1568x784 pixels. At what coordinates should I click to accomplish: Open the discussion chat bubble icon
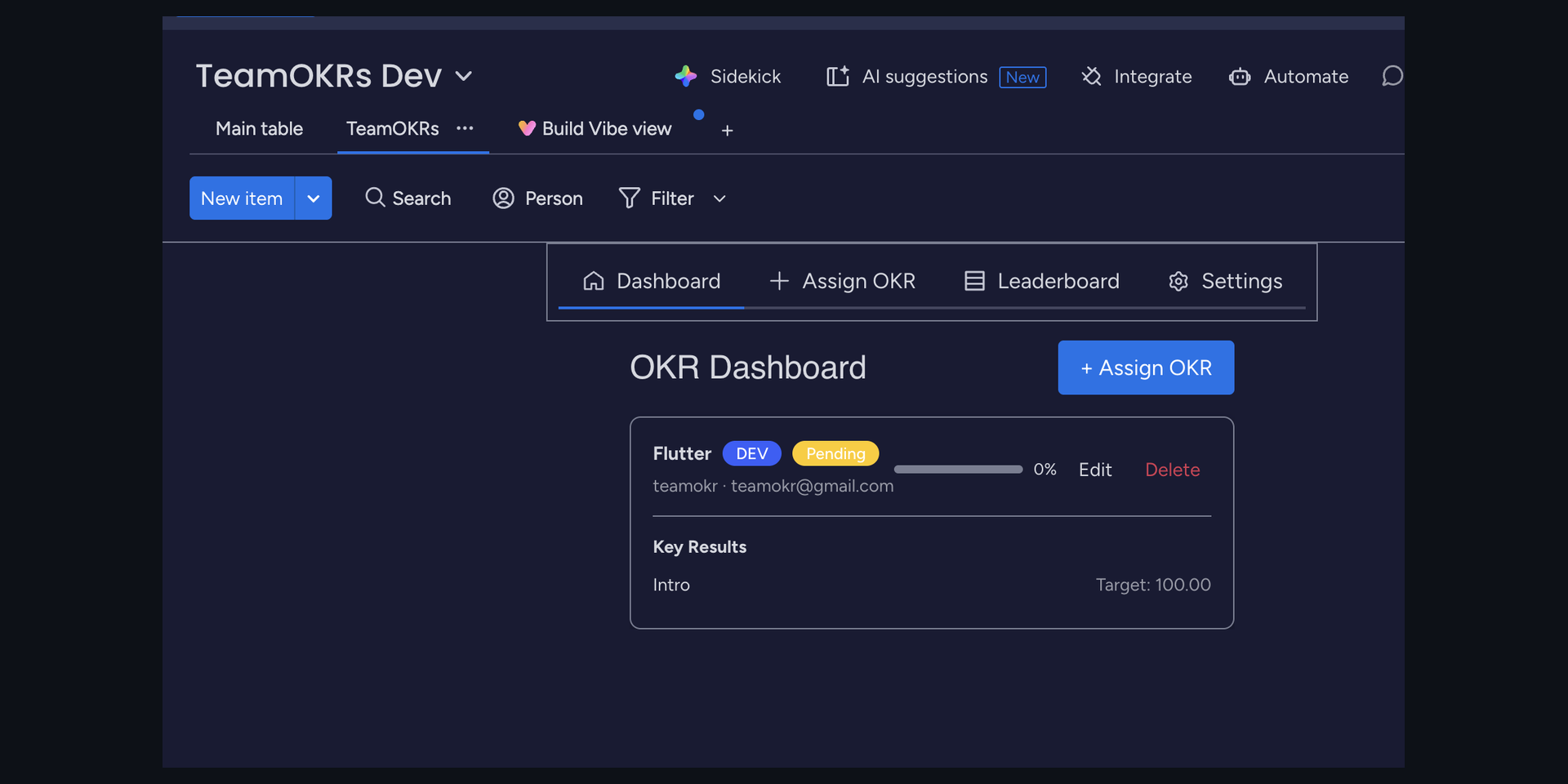(x=1392, y=76)
